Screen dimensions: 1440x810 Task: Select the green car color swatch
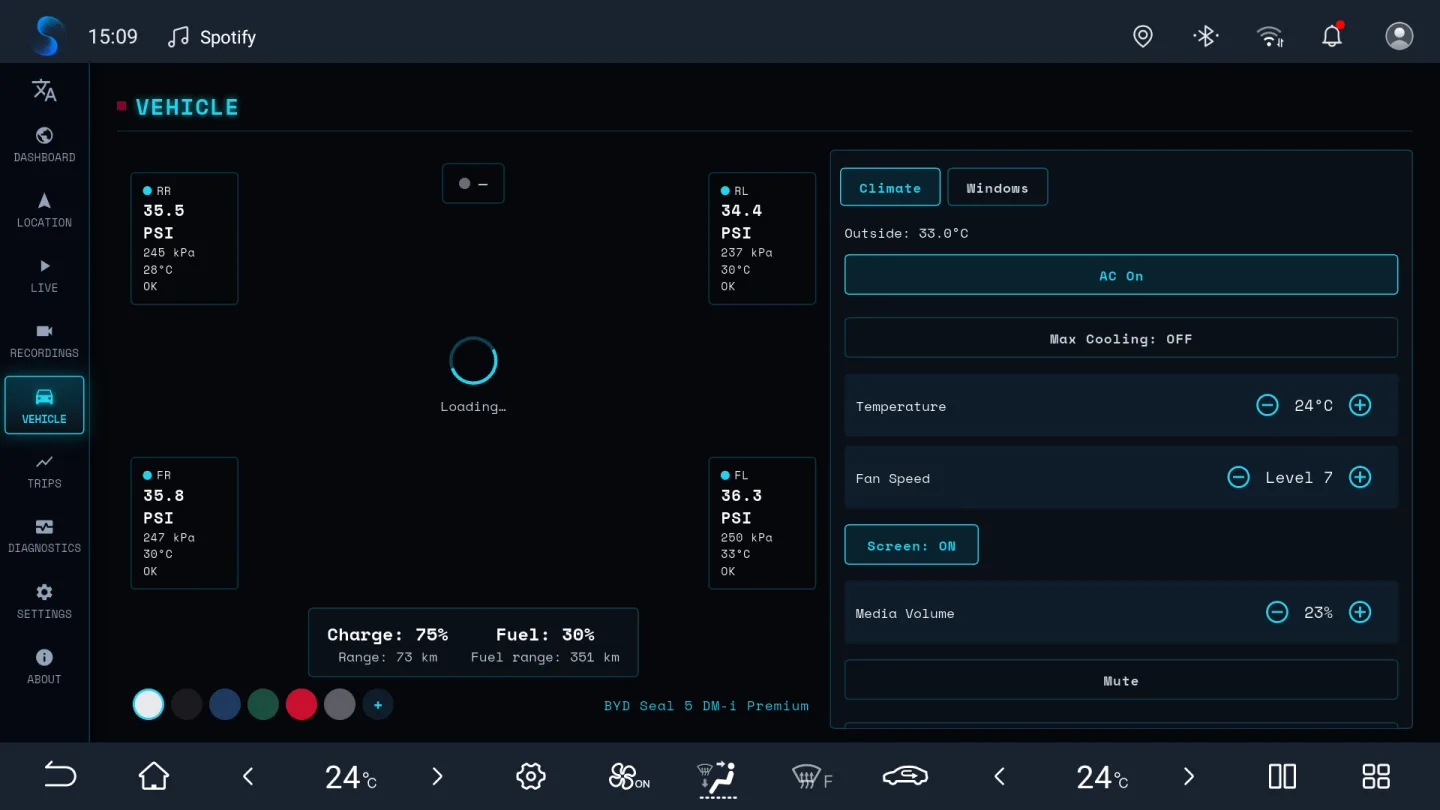coord(263,704)
